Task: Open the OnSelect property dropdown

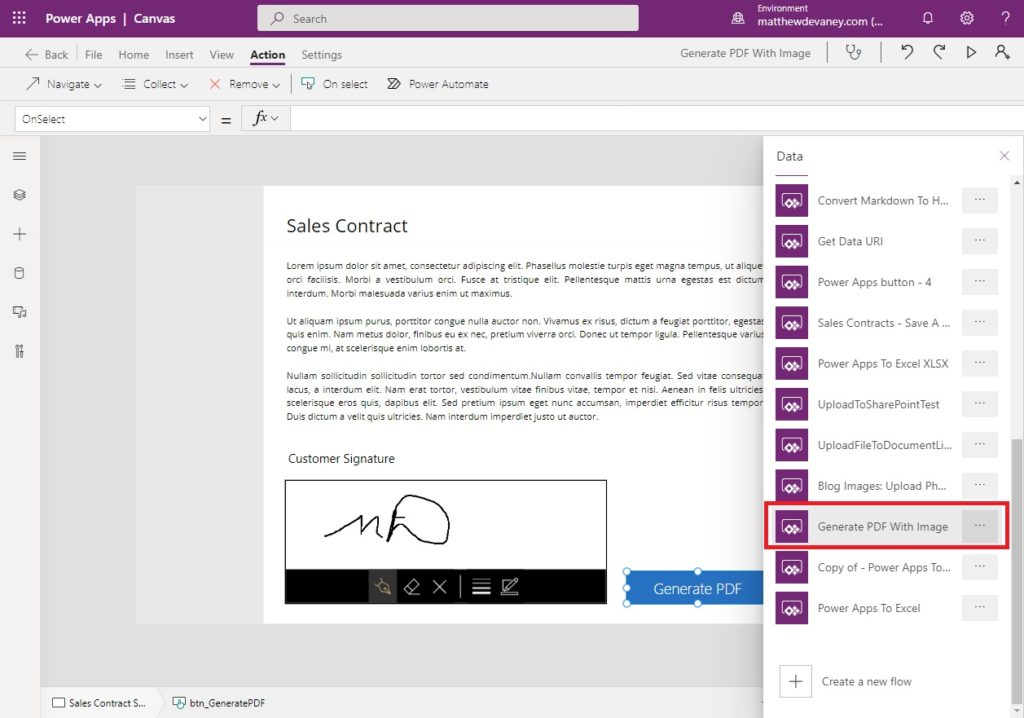Action: tap(111, 118)
